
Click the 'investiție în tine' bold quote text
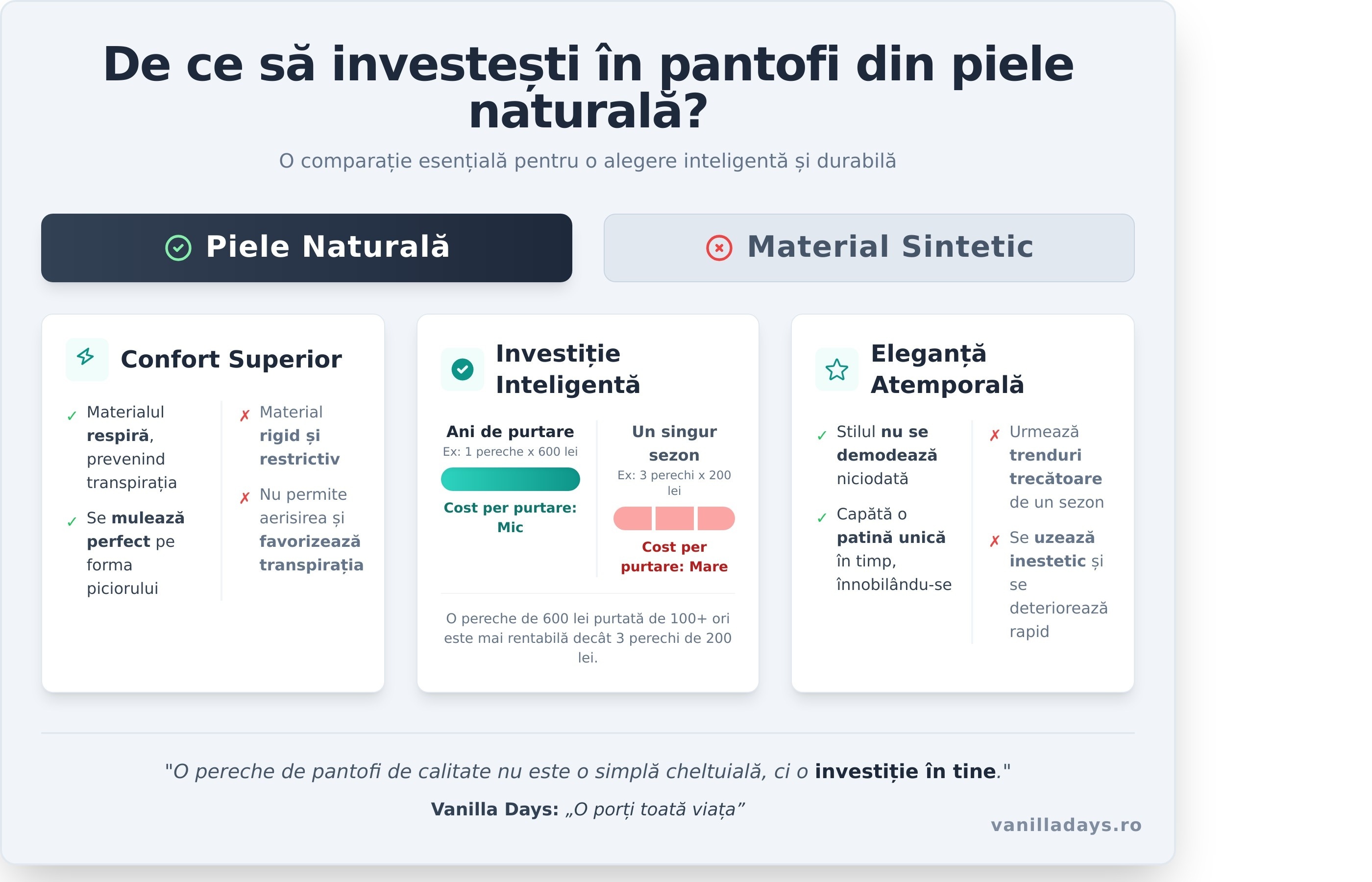point(905,771)
